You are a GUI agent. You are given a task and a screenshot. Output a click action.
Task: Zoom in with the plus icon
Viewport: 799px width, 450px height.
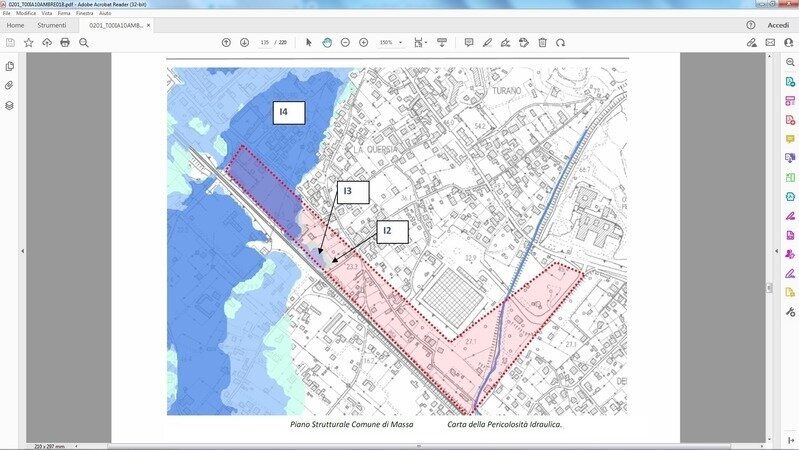pos(363,43)
